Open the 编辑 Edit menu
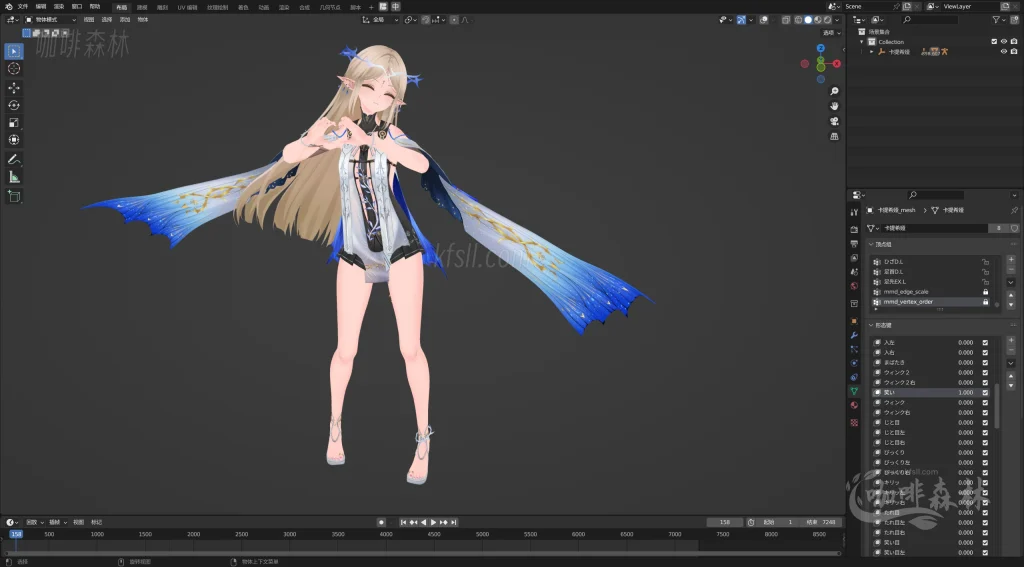Viewport: 1024px width, 567px height. pos(40,7)
